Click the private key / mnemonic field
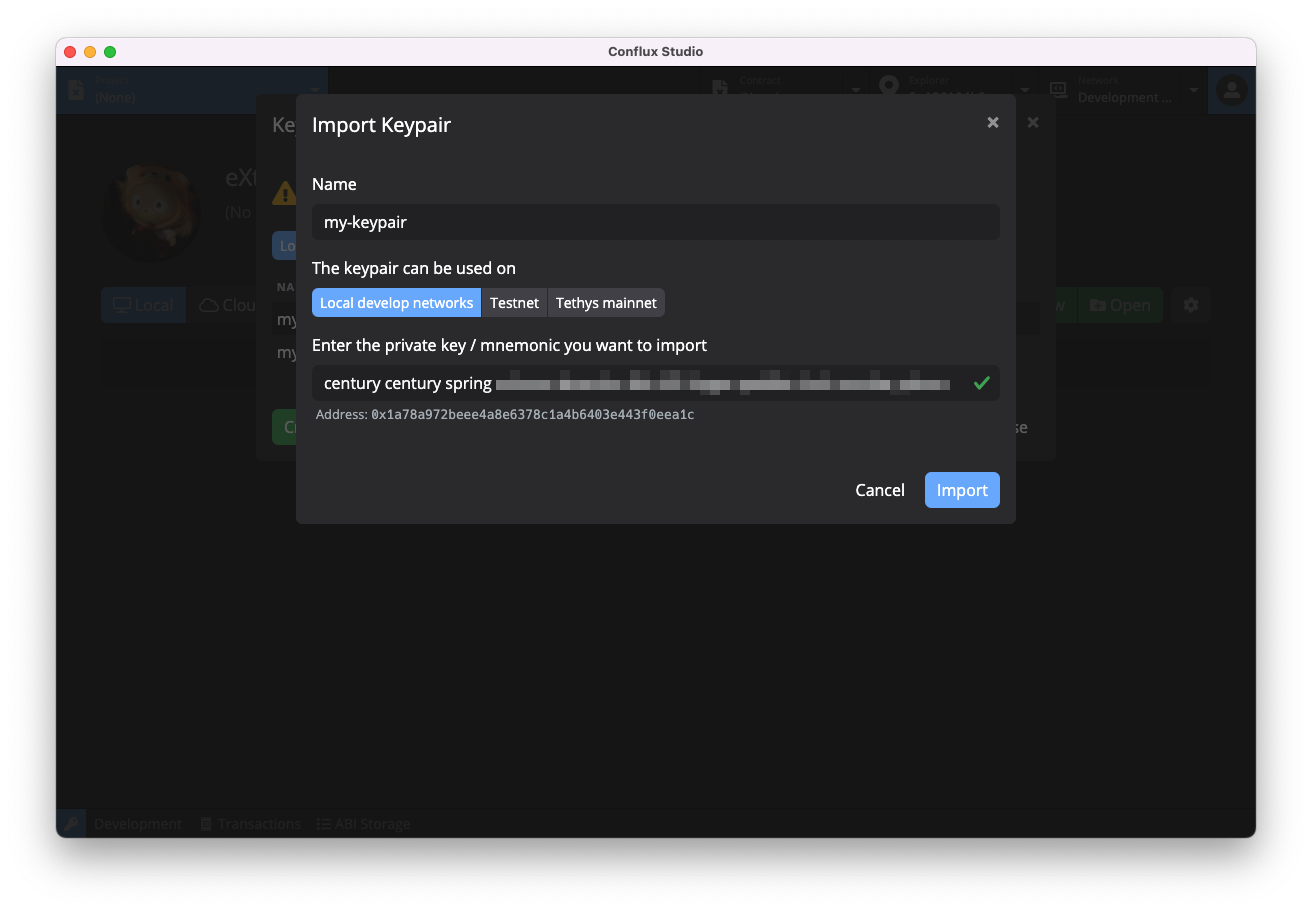Viewport: 1312px width, 912px height. click(x=656, y=383)
